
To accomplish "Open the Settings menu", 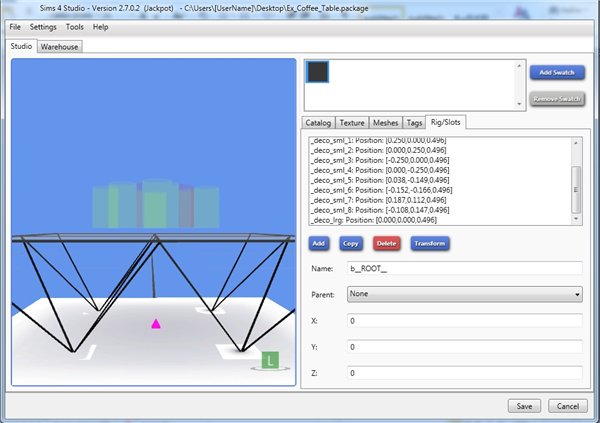I will (43, 26).
